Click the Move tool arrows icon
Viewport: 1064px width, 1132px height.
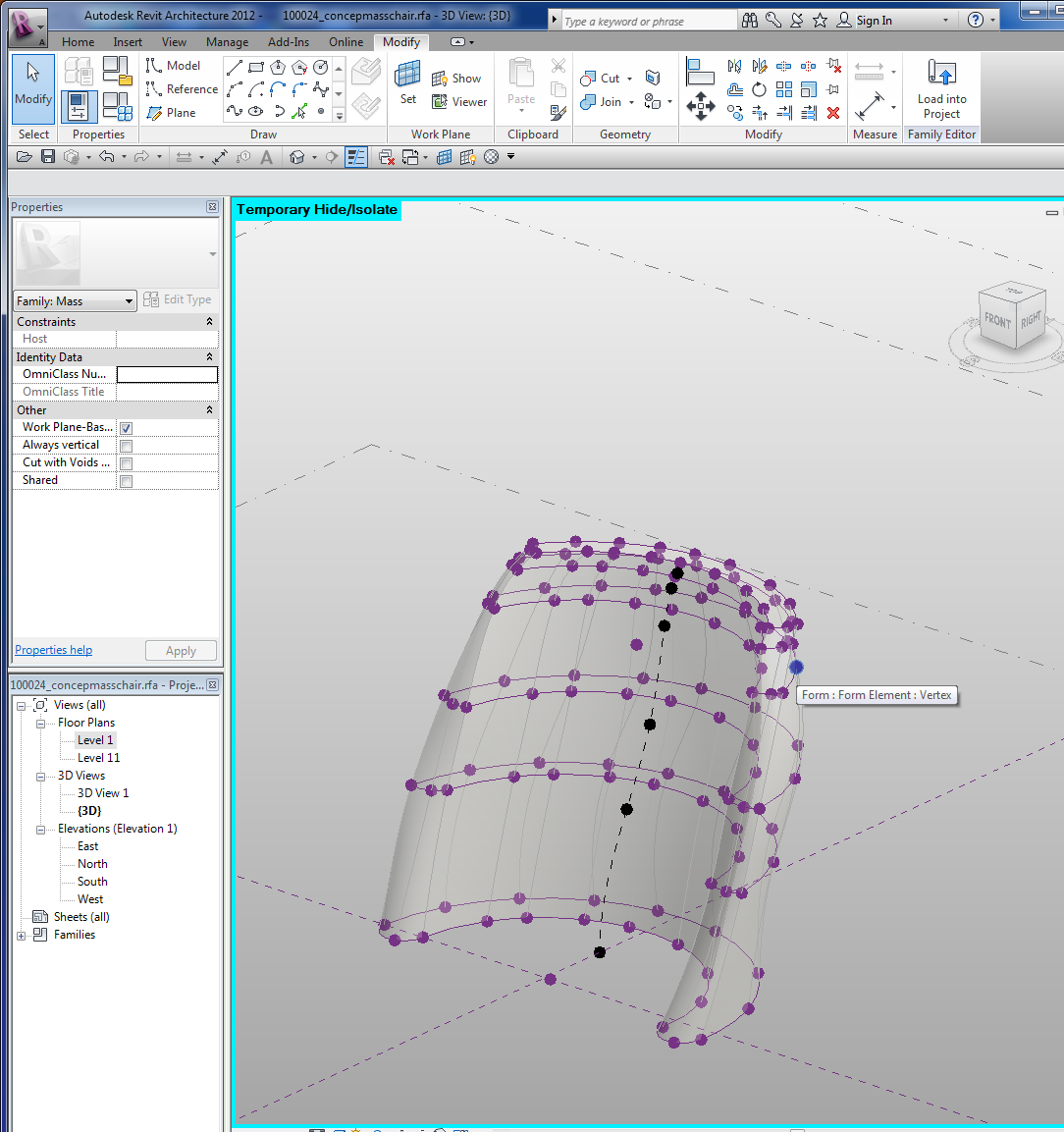[x=700, y=107]
